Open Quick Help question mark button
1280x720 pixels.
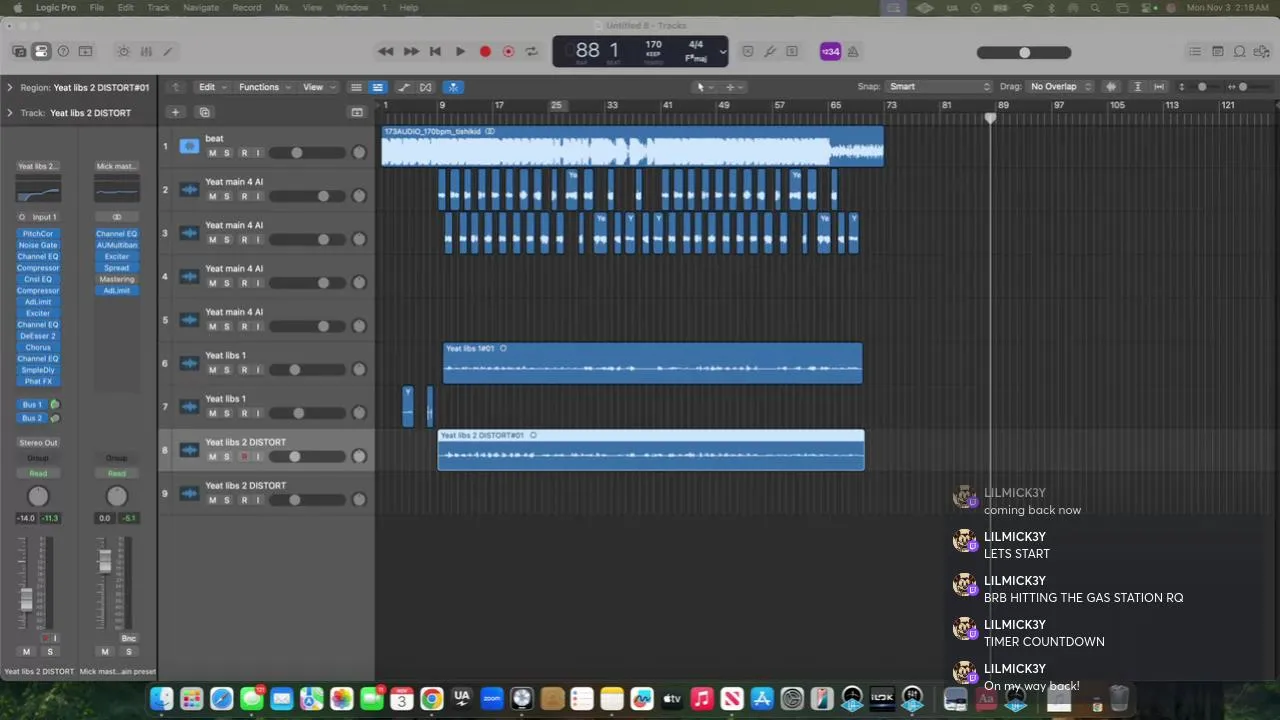[63, 51]
